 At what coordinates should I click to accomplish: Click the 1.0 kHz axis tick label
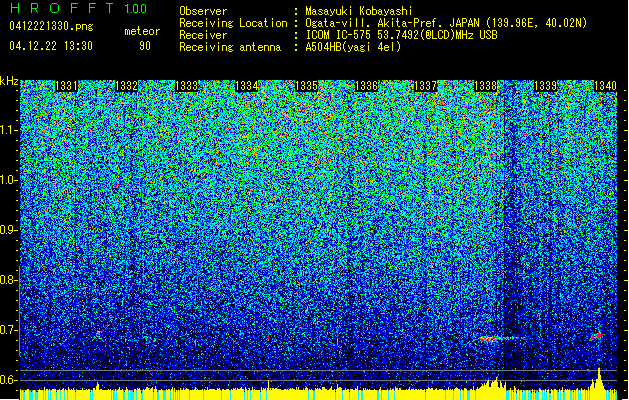pyautogui.click(x=8, y=180)
